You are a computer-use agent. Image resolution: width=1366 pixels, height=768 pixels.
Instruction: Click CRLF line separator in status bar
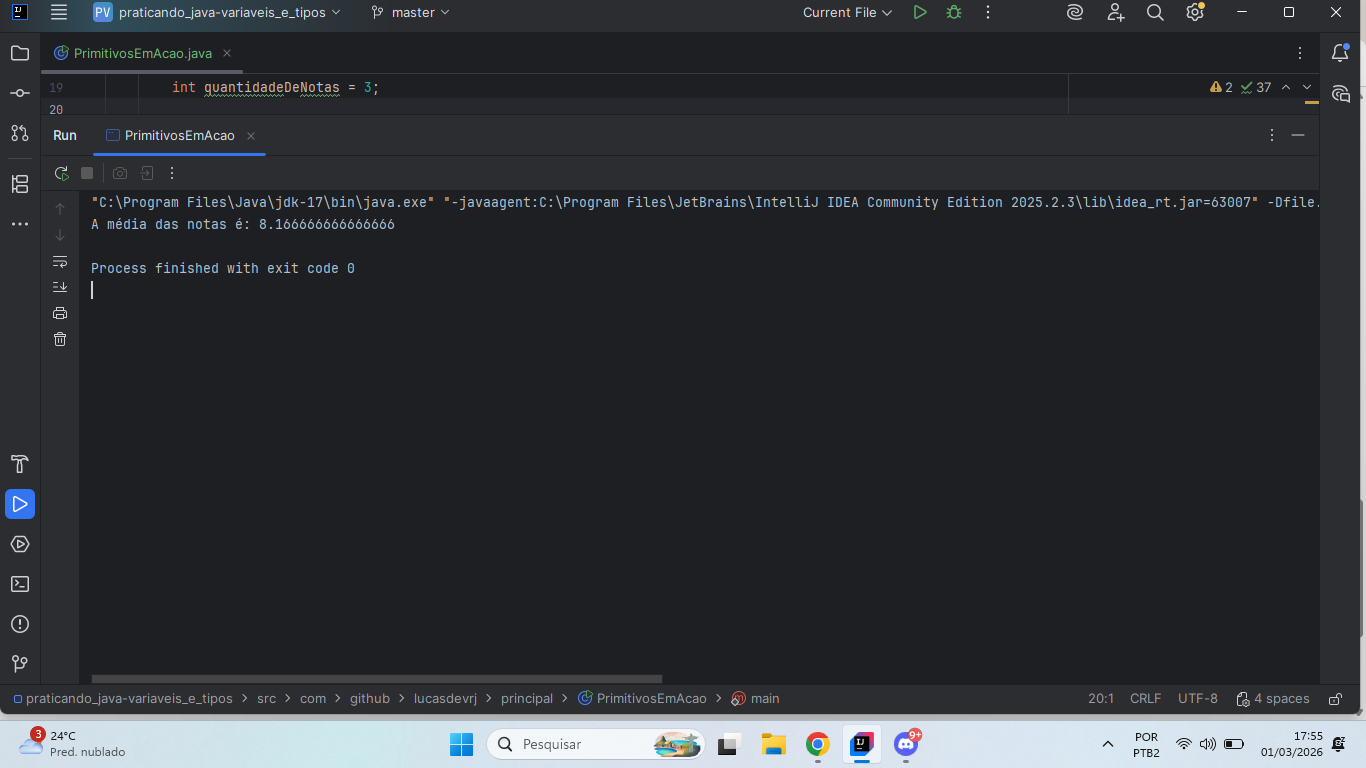click(x=1145, y=699)
